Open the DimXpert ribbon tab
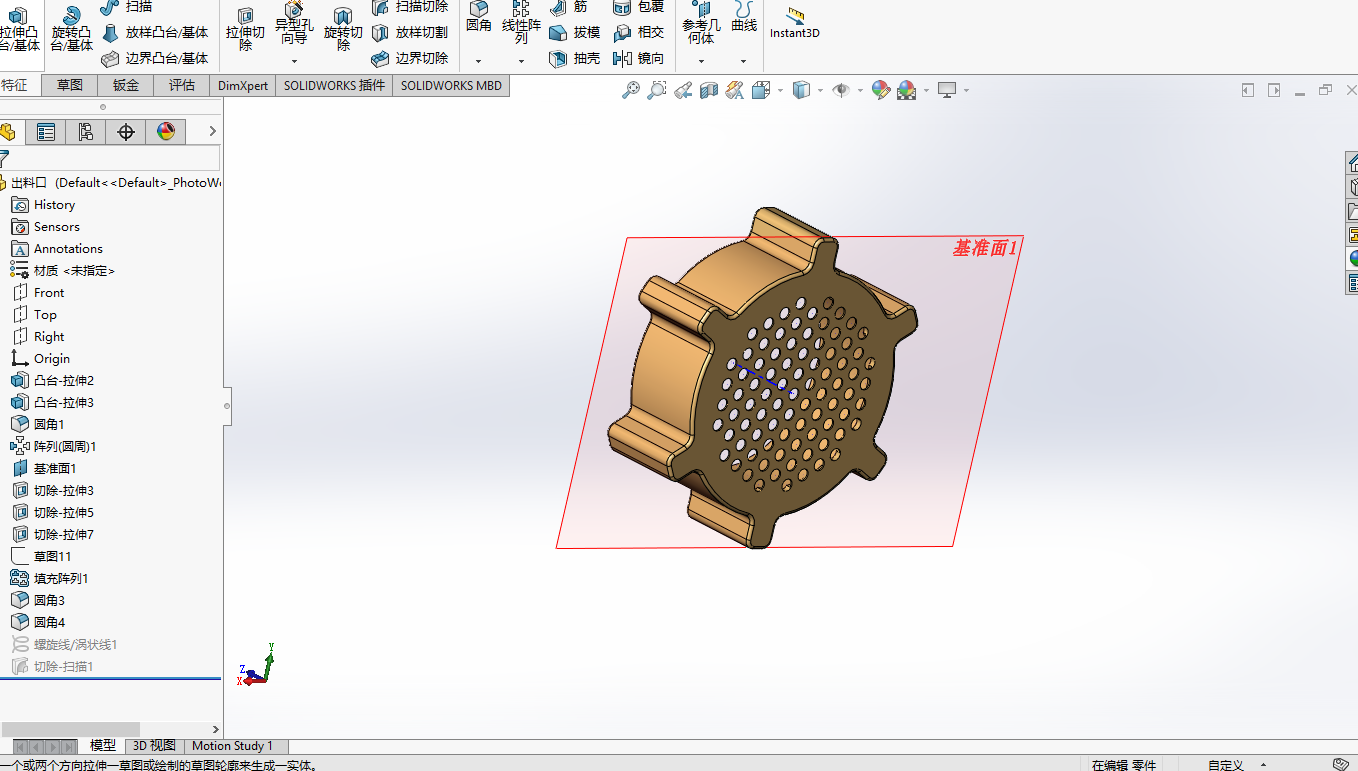 click(x=243, y=85)
